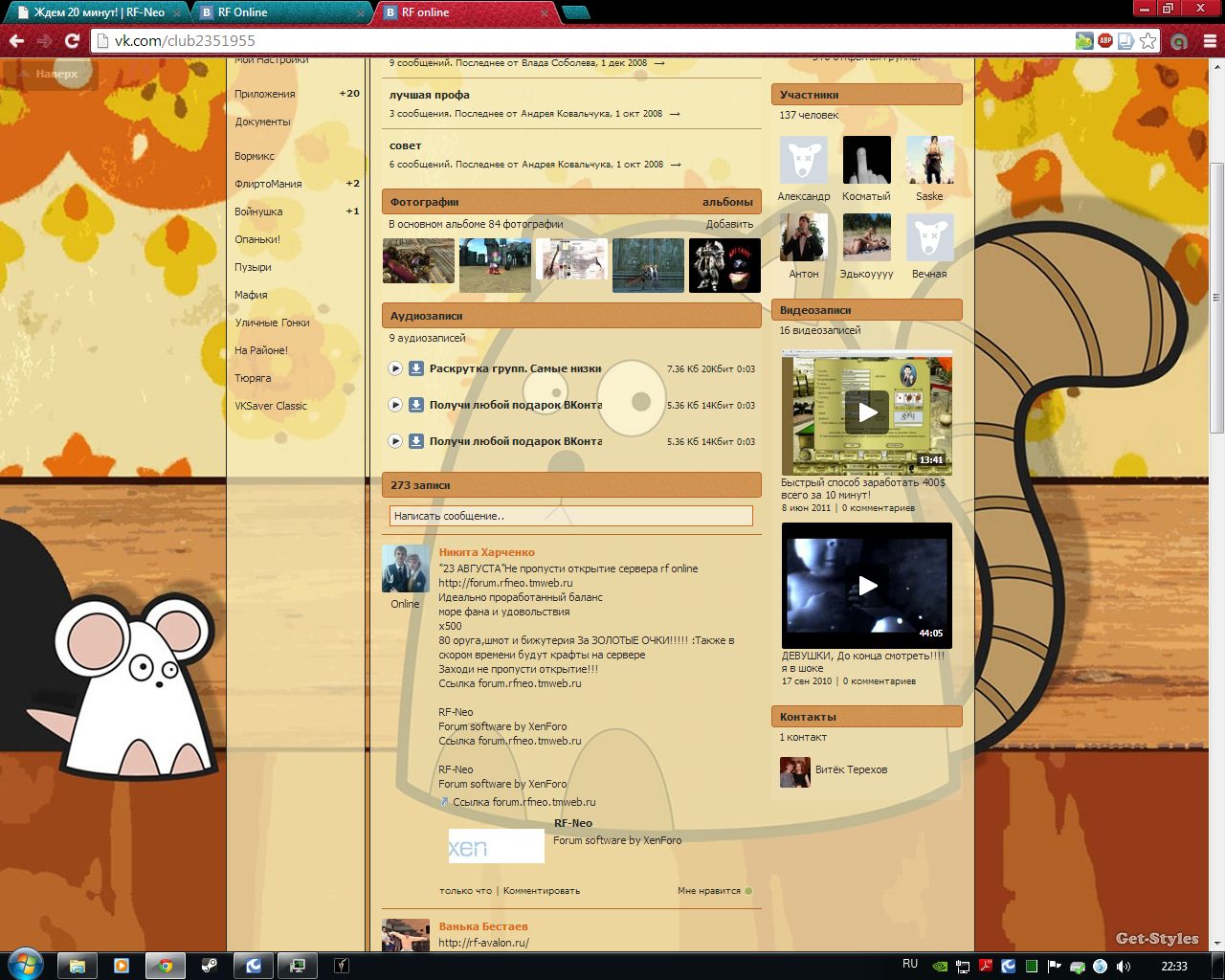This screenshot has width=1225, height=980.
Task: Open the first photo thumbnail in the album
Action: tap(418, 260)
